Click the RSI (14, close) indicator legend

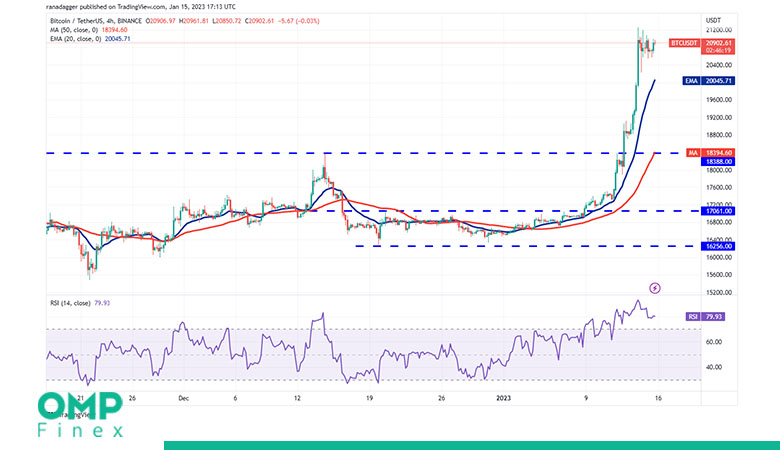pyautogui.click(x=70, y=303)
